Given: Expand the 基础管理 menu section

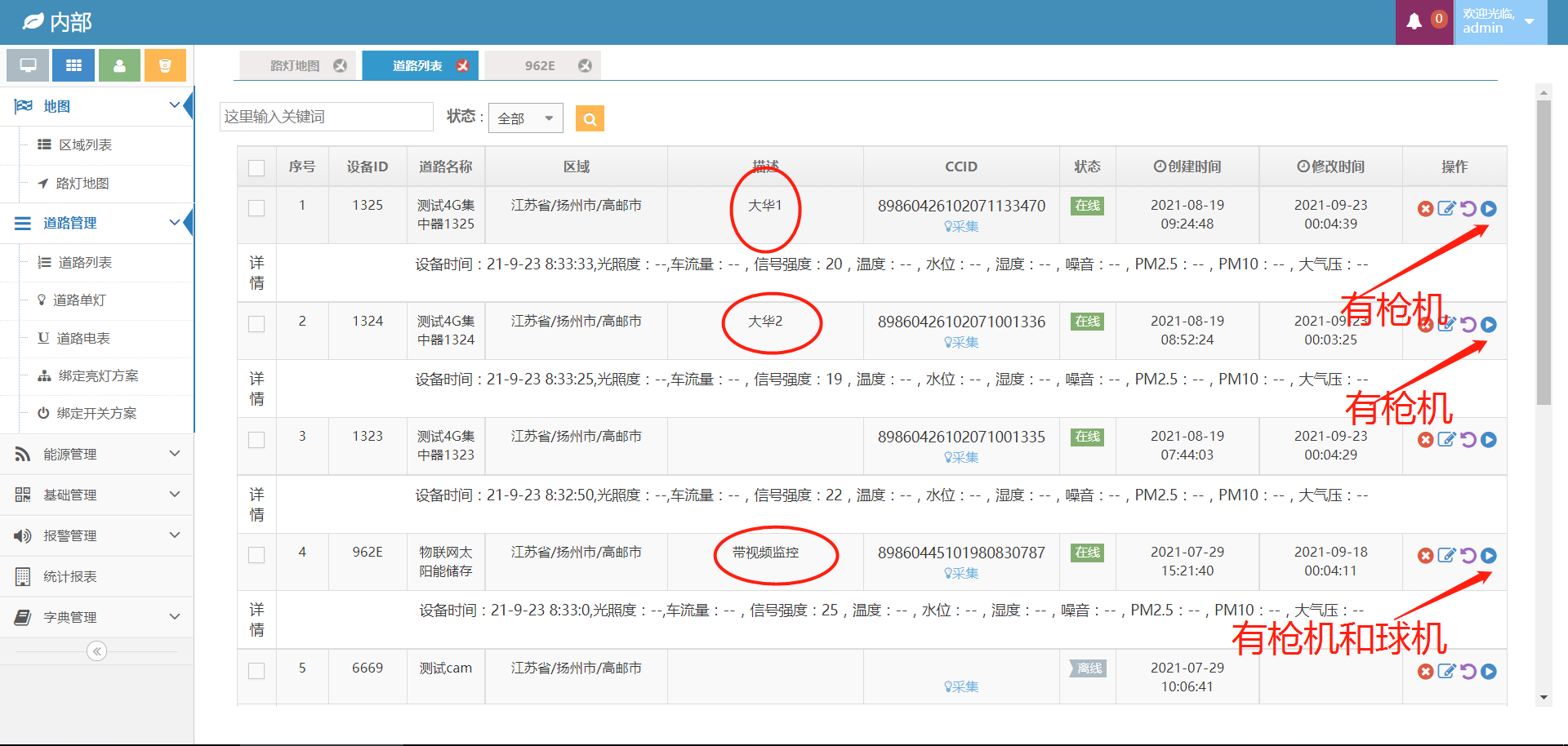Looking at the screenshot, I should pos(96,495).
